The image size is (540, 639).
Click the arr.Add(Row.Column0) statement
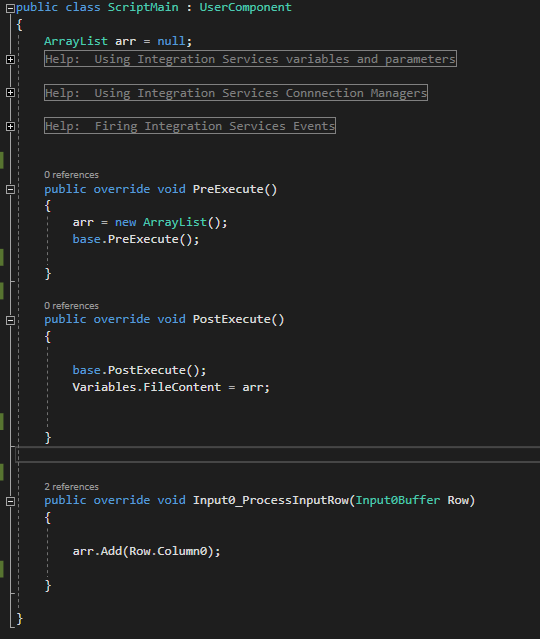146,551
